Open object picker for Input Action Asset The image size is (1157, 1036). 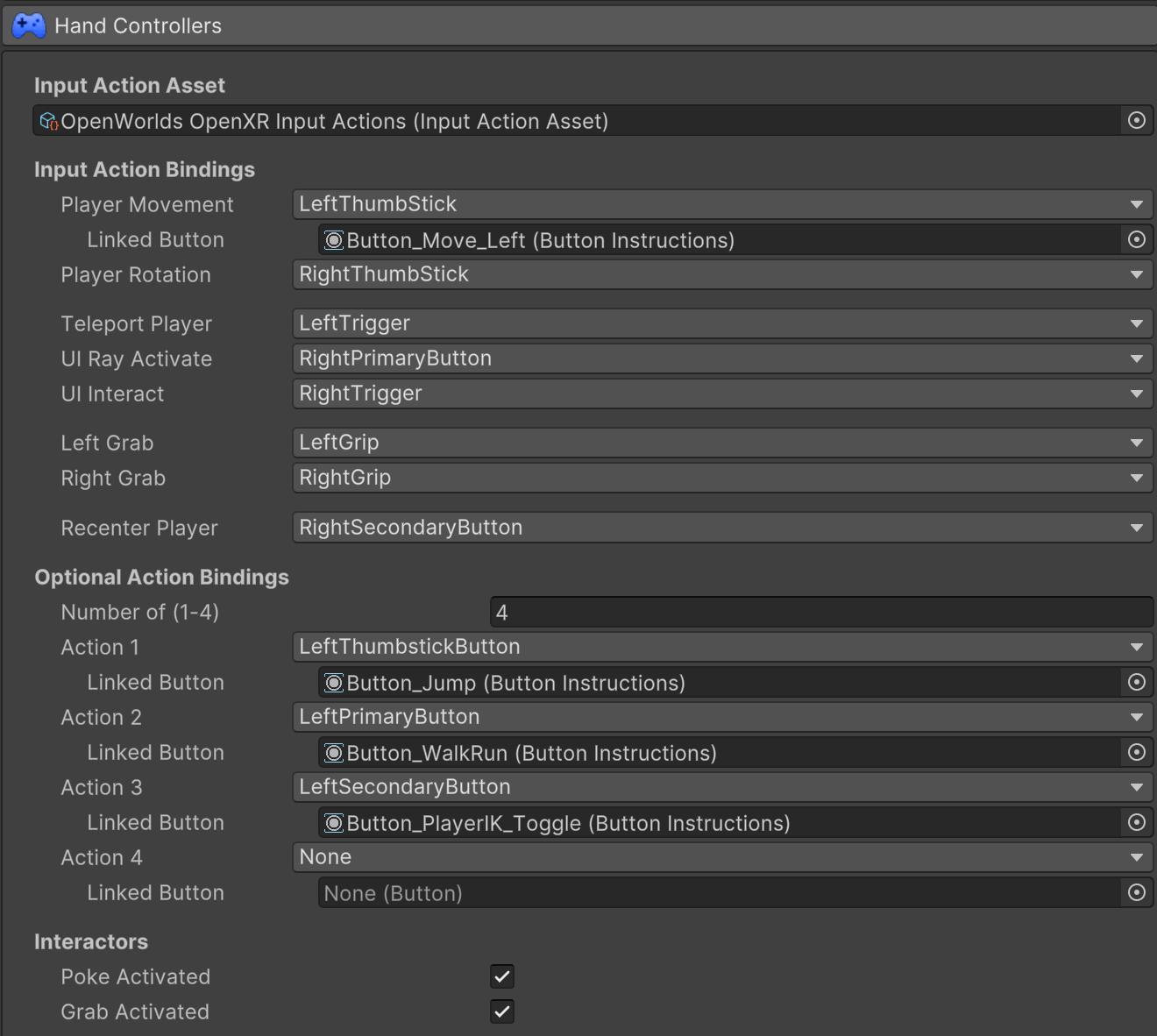(1136, 121)
